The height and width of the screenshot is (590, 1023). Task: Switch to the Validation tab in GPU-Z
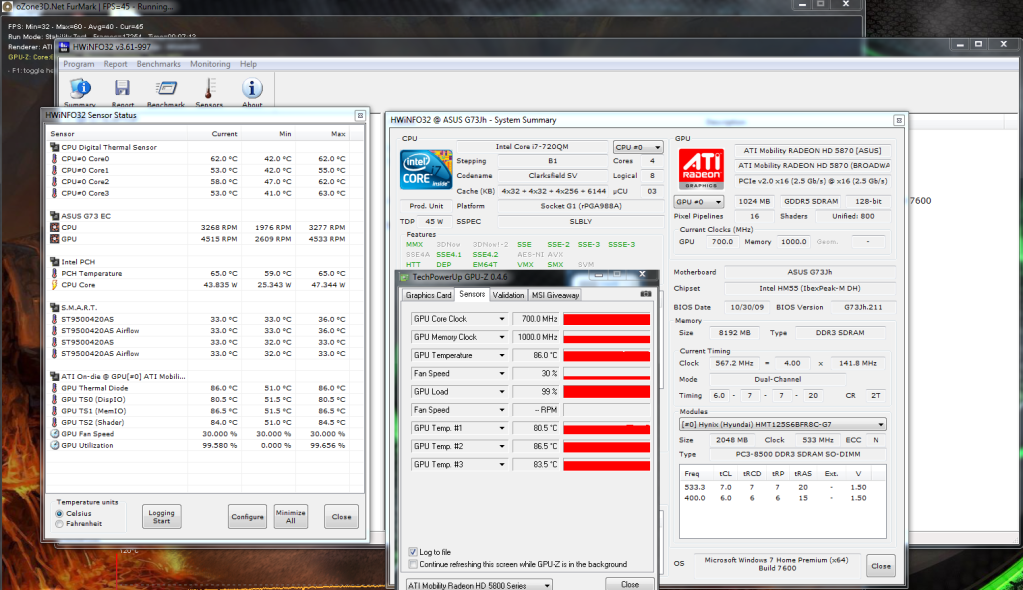point(508,295)
